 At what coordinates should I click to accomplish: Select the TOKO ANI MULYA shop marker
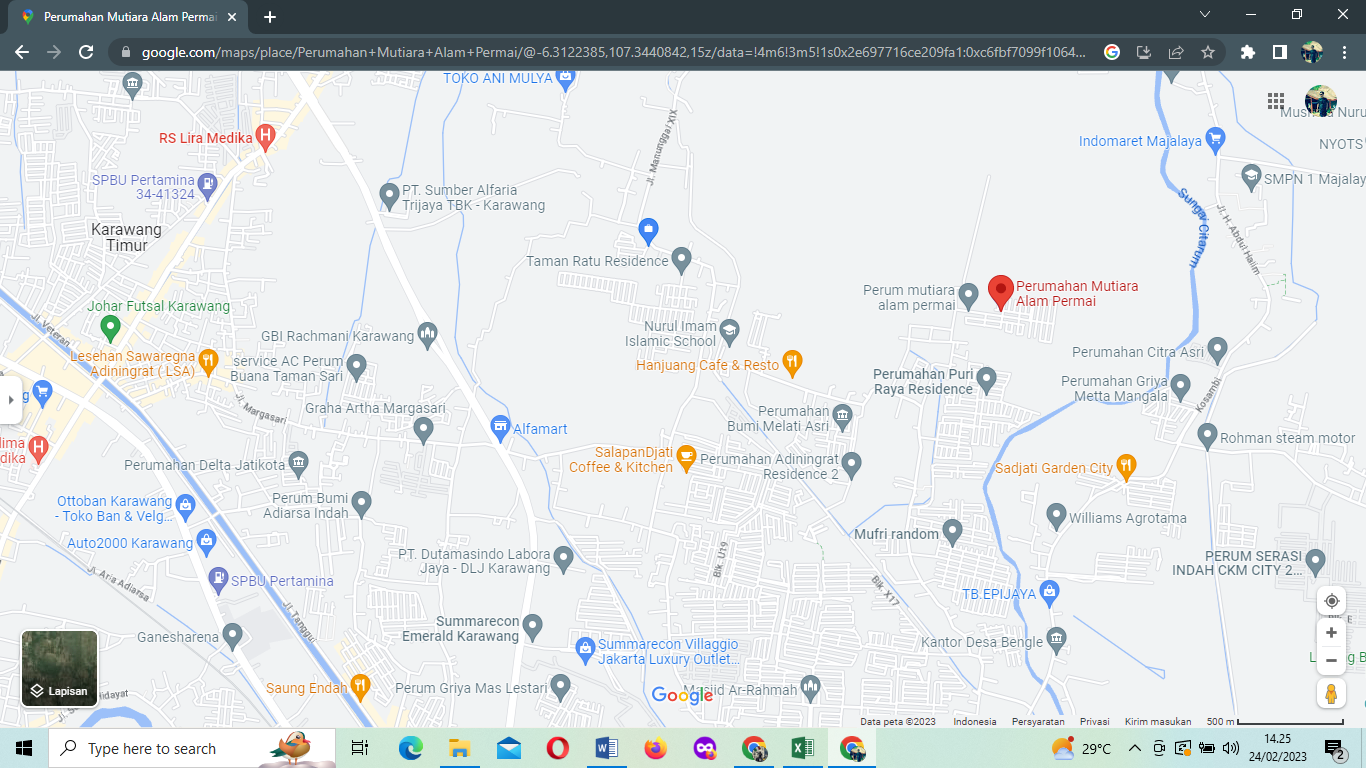[567, 80]
